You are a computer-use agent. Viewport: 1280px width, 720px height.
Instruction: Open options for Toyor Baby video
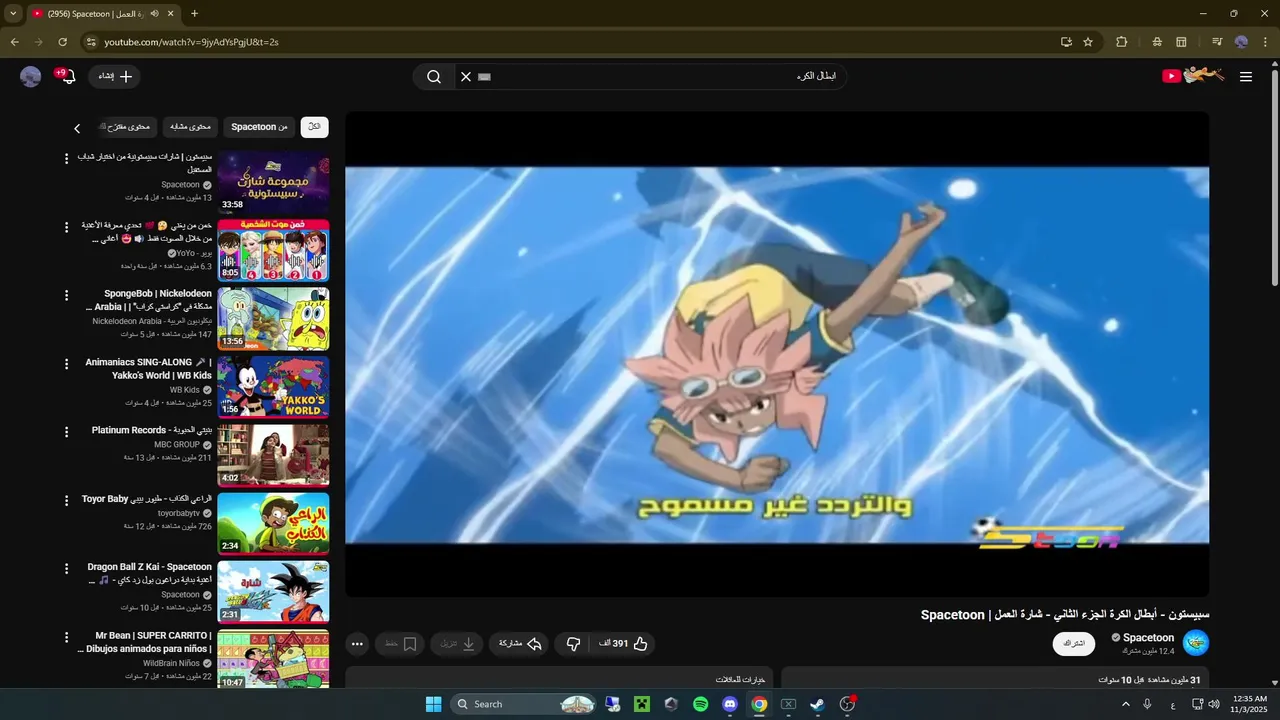67,500
